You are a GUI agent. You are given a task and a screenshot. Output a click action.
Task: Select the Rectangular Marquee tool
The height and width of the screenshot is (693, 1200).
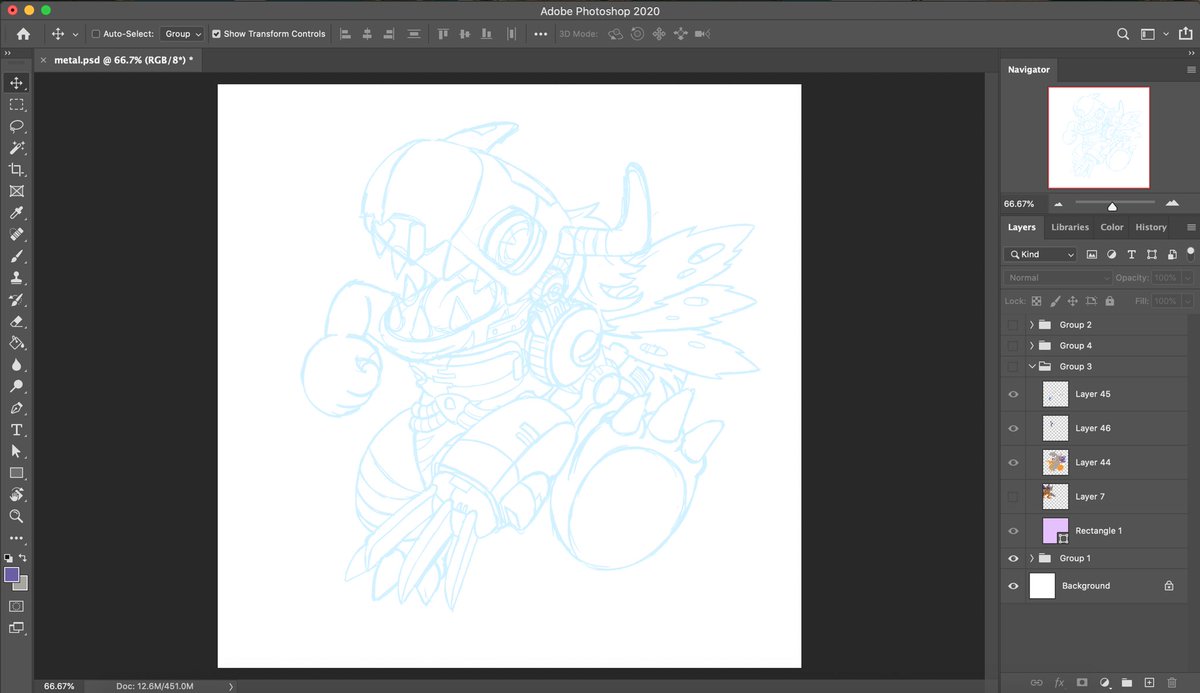click(16, 105)
